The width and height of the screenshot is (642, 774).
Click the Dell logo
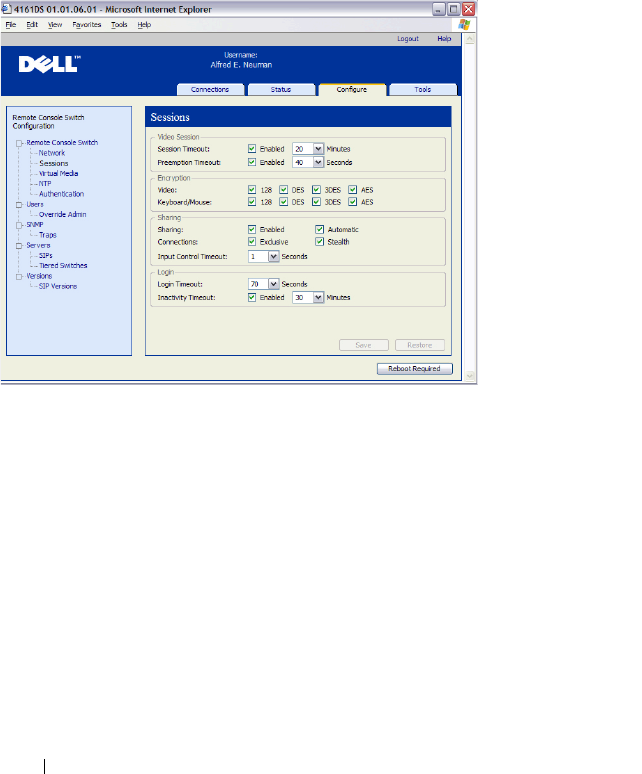point(49,64)
